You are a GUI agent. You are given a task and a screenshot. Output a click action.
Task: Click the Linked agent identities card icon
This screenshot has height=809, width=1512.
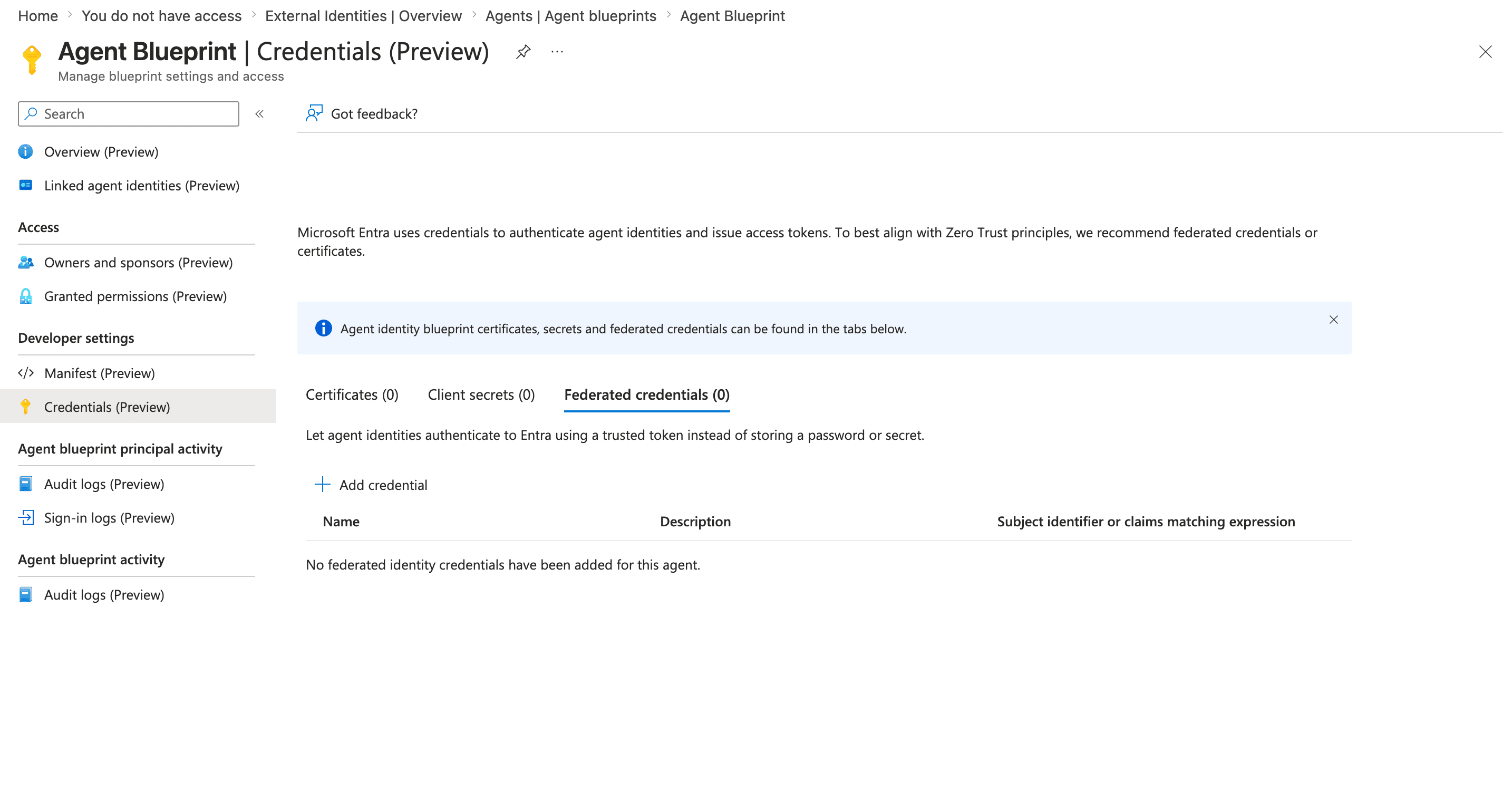[x=26, y=186]
